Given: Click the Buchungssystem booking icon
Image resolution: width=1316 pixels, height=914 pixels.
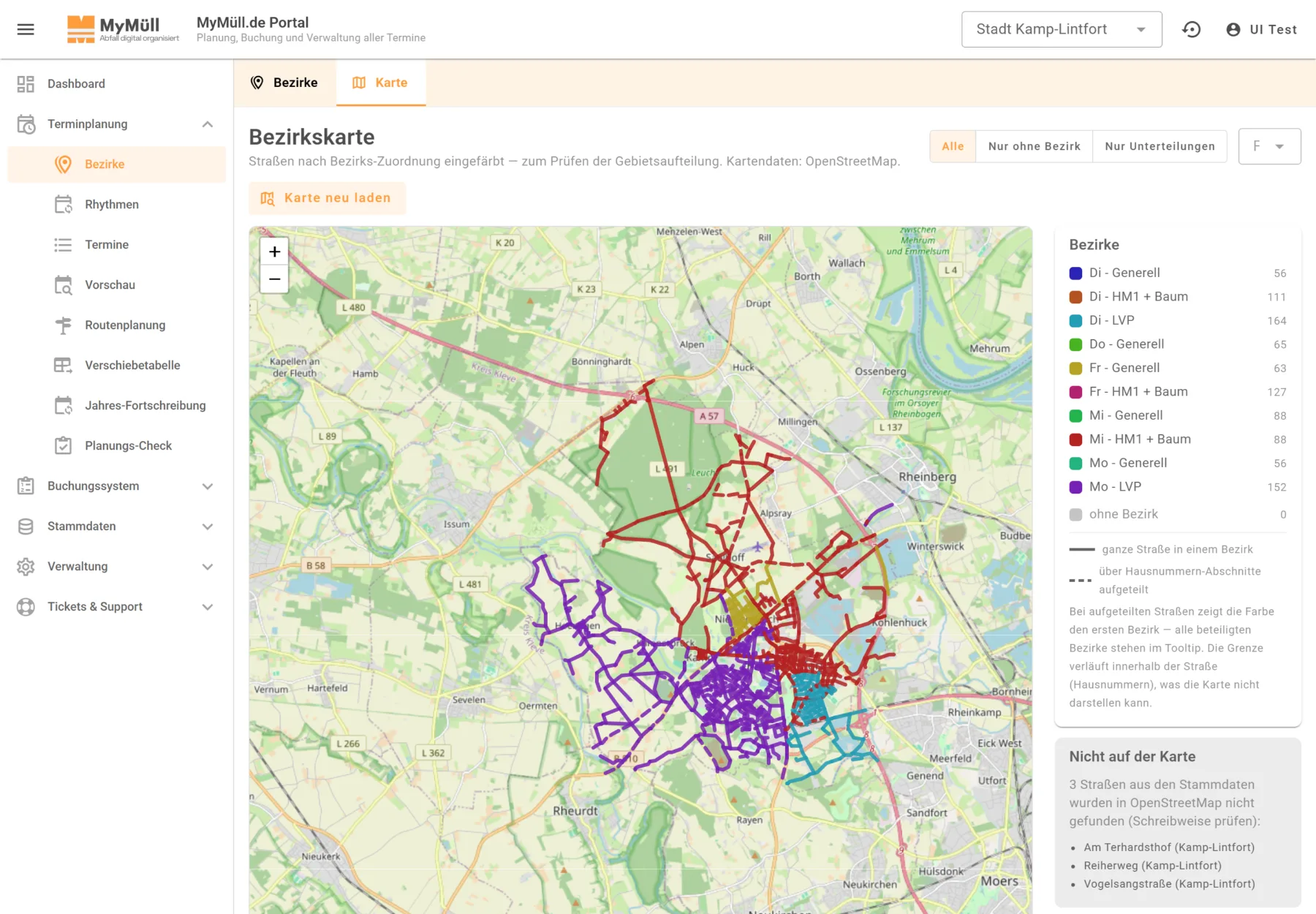Looking at the screenshot, I should [26, 486].
